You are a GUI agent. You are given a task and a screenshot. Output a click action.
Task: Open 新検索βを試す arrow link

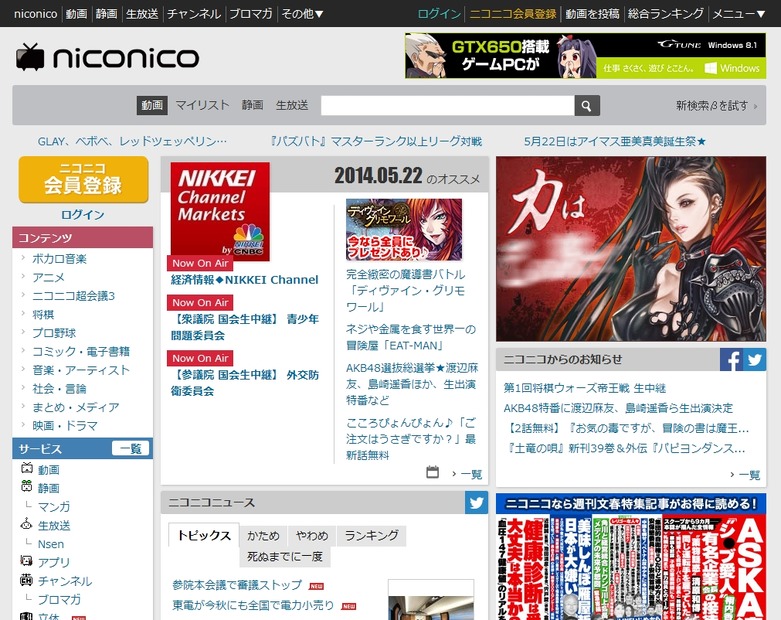(716, 106)
